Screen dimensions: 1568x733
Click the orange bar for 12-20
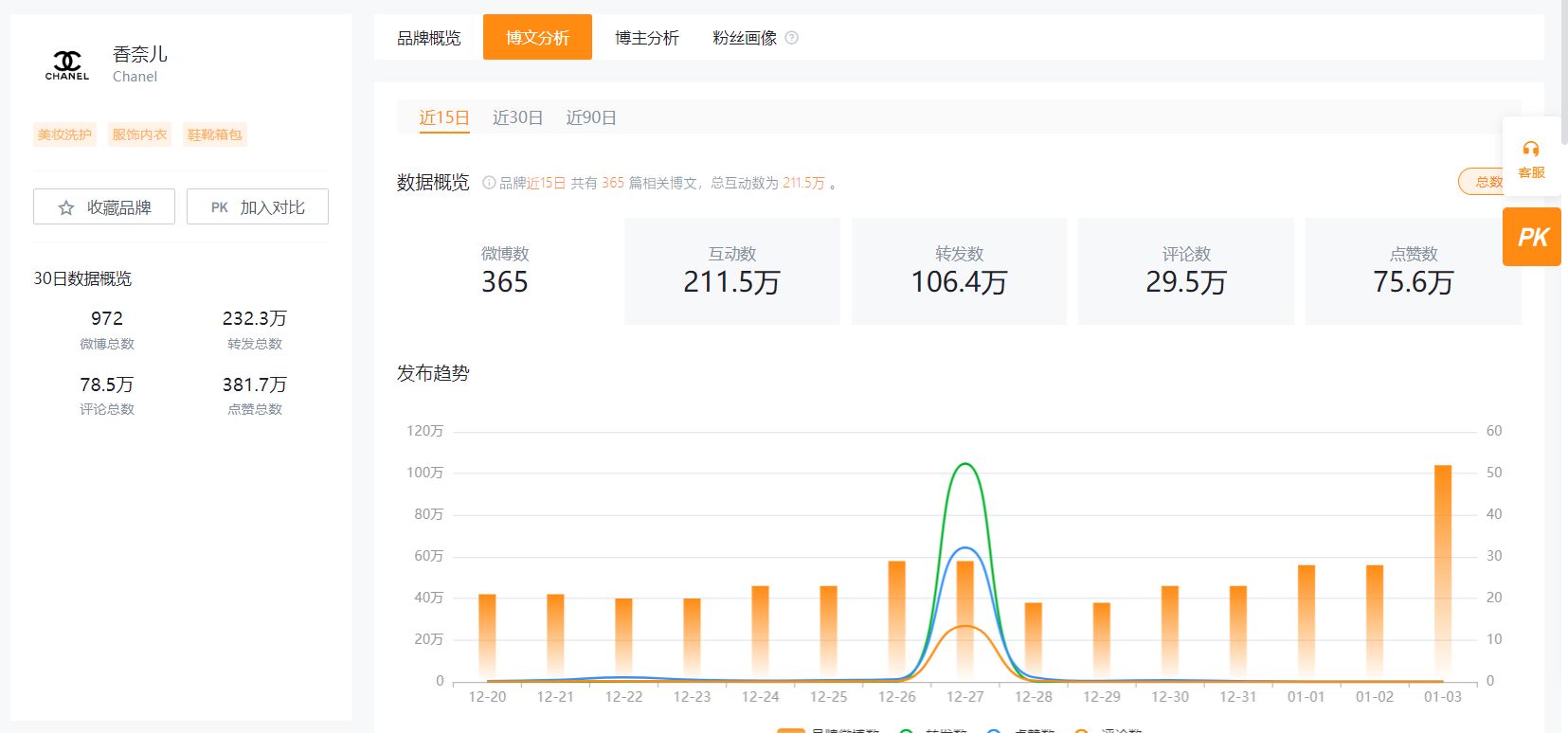point(487,637)
